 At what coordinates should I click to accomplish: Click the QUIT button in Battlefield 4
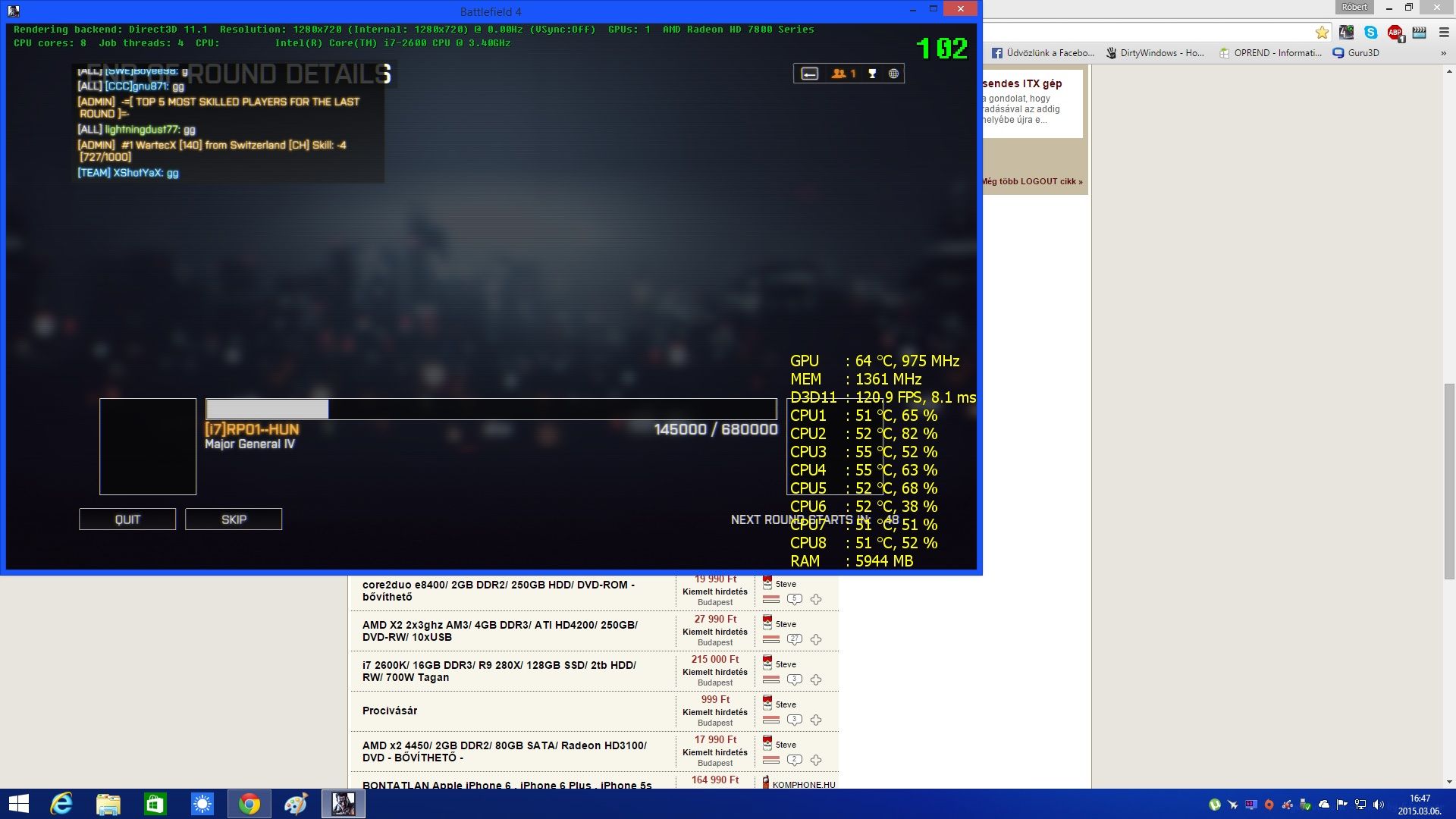(x=127, y=519)
